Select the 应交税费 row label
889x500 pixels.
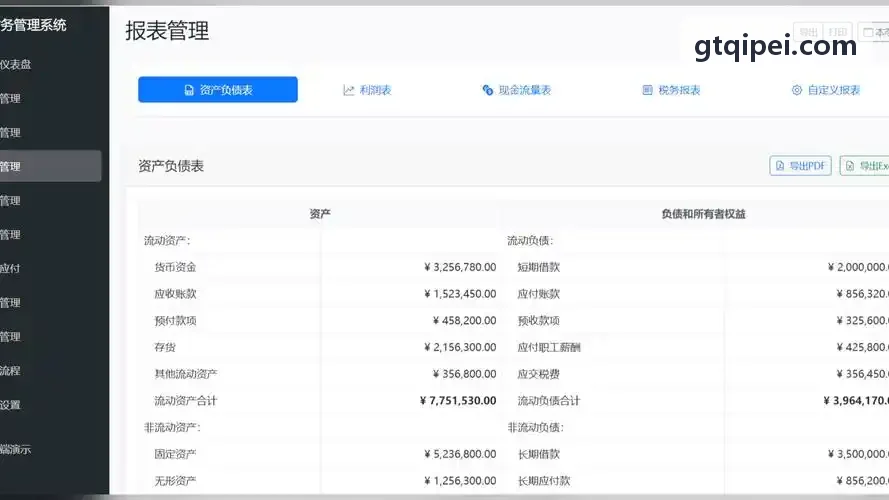(539, 374)
